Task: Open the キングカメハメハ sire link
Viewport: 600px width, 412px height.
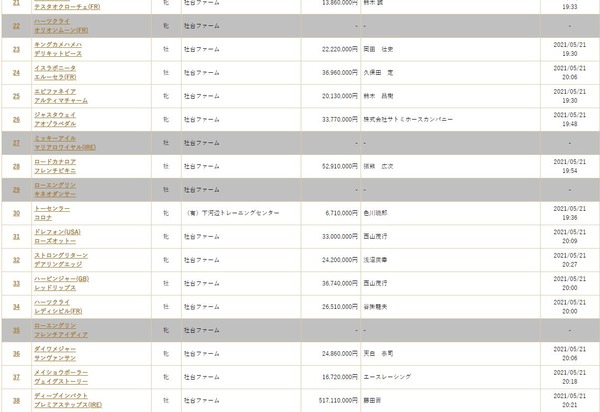Action: point(58,45)
